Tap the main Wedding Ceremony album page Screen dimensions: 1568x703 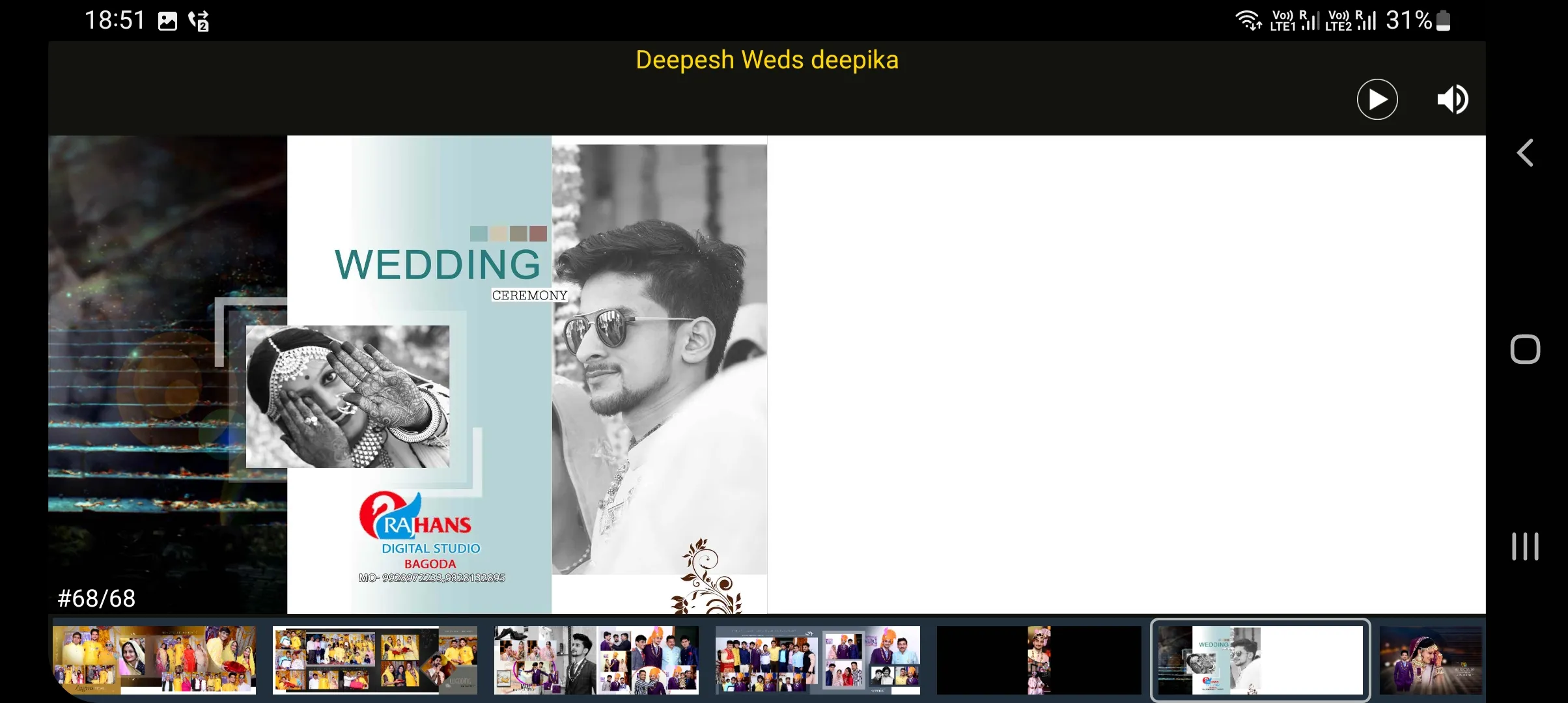coord(767,374)
